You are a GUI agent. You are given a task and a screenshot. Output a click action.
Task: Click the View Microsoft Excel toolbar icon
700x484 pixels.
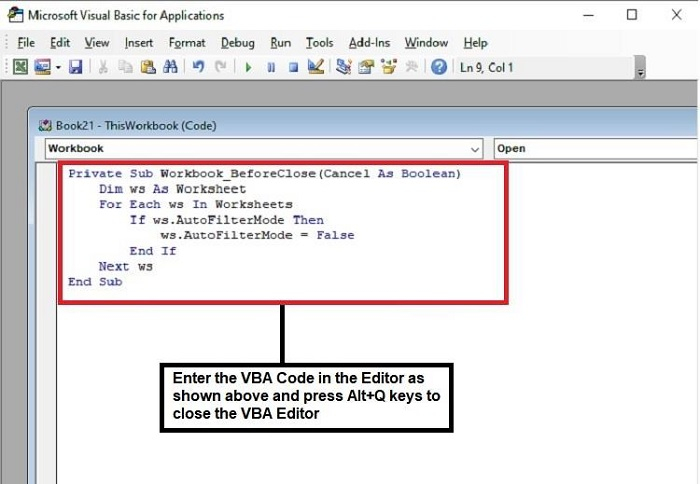coord(20,67)
